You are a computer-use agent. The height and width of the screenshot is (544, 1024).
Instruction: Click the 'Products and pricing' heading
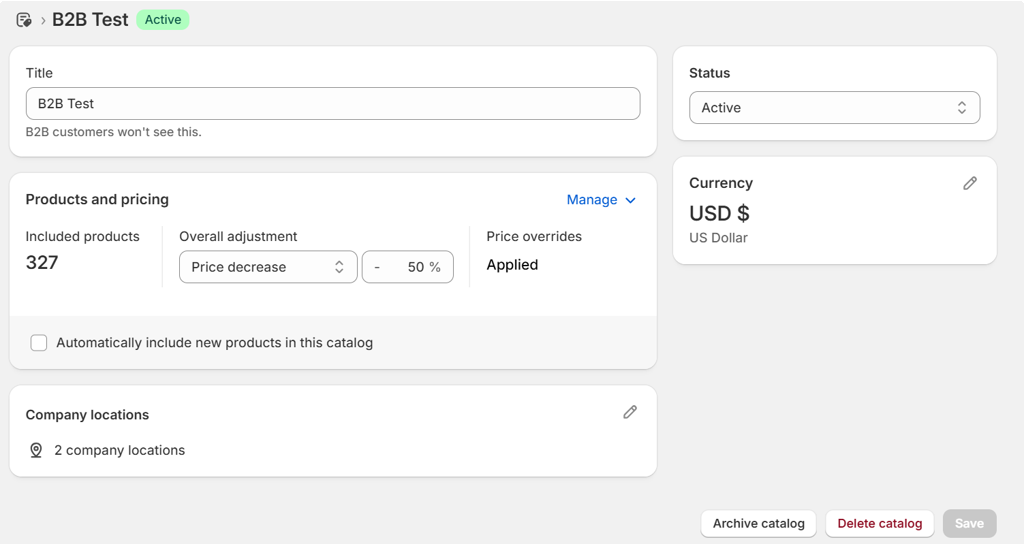click(x=97, y=199)
